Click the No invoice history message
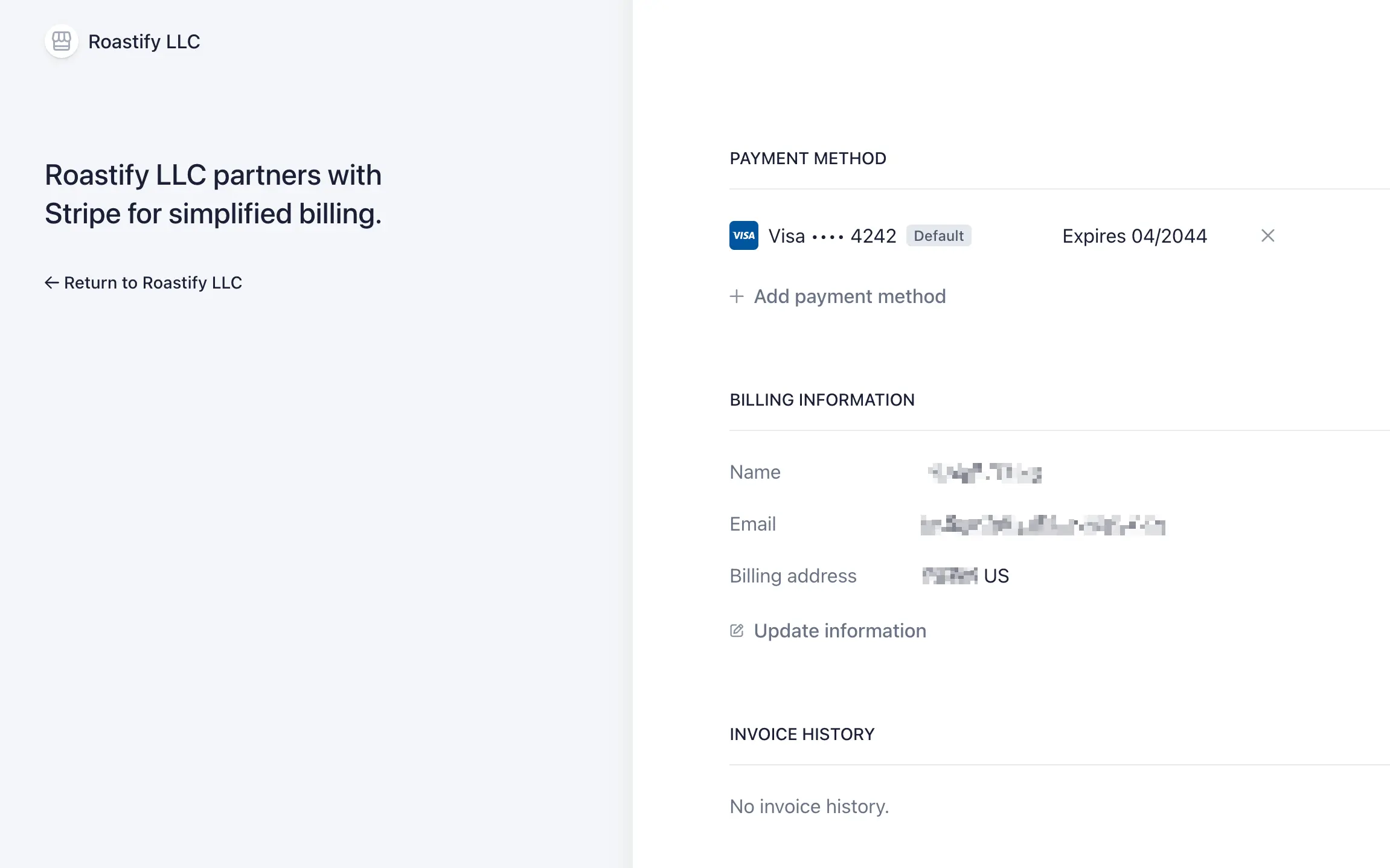The height and width of the screenshot is (868, 1390). (x=809, y=806)
